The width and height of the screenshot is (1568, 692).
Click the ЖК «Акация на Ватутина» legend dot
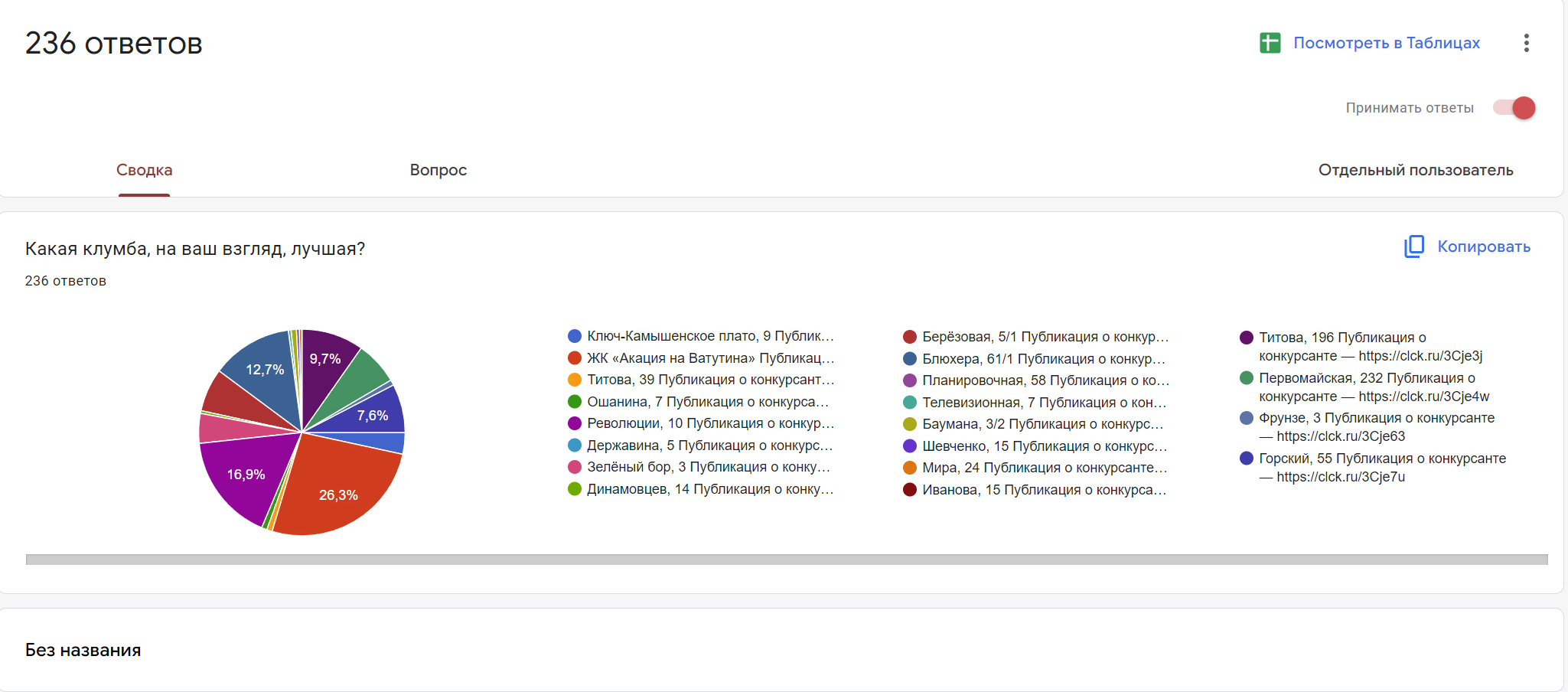click(575, 358)
